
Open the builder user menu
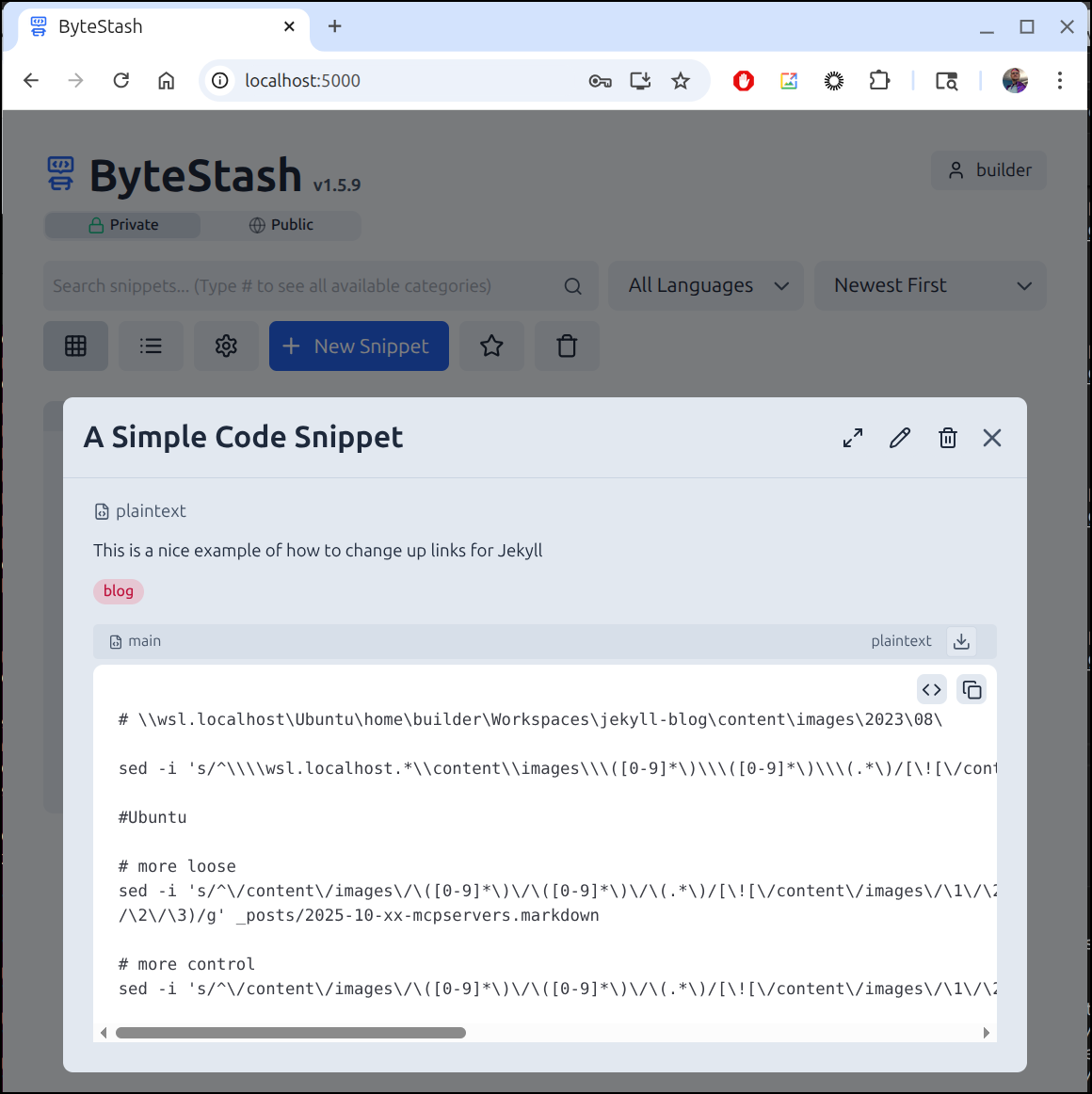click(988, 170)
